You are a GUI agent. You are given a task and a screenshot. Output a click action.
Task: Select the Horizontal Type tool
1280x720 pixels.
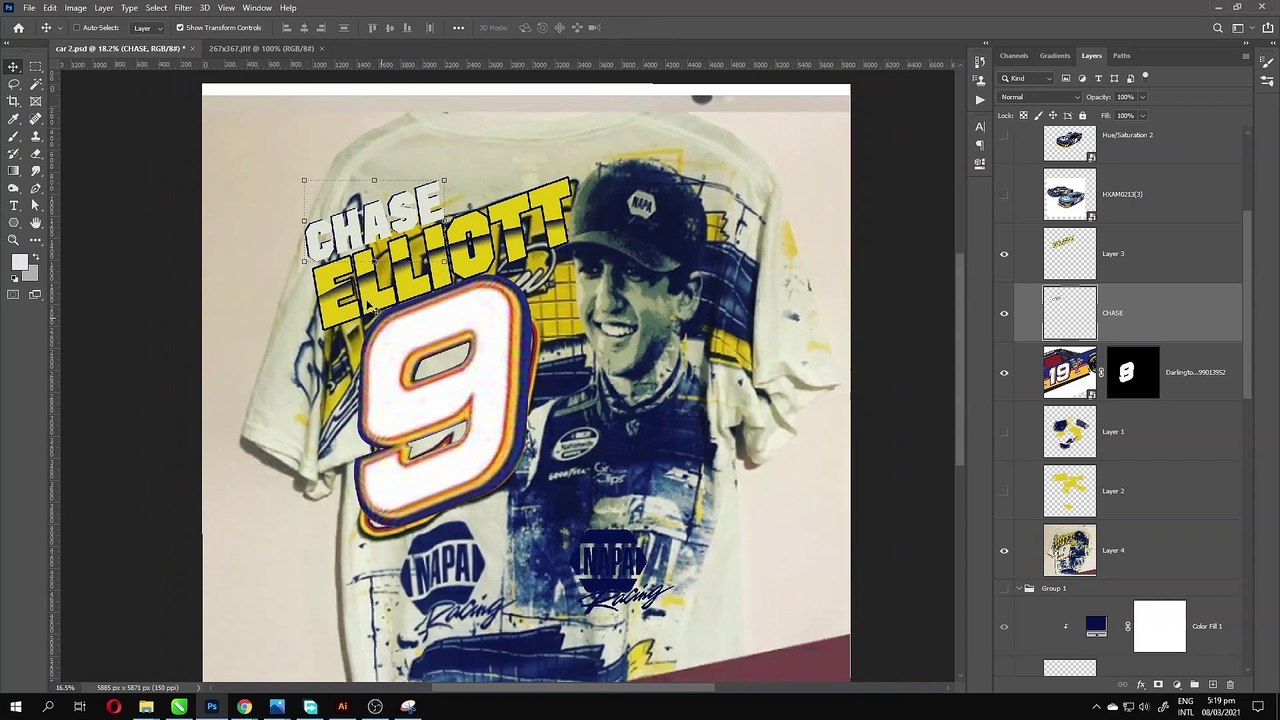tap(14, 205)
